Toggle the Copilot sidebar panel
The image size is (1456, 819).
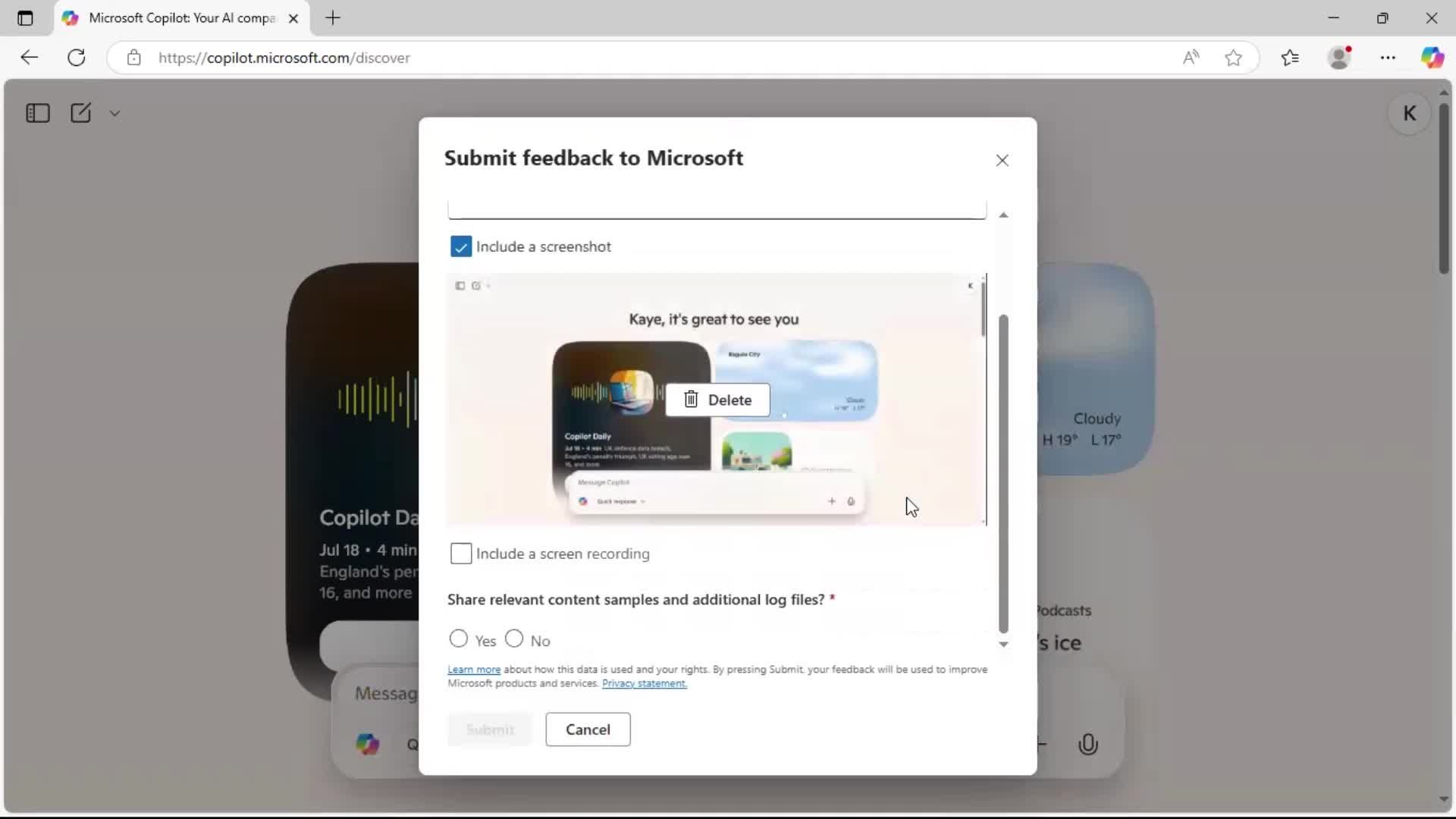38,113
